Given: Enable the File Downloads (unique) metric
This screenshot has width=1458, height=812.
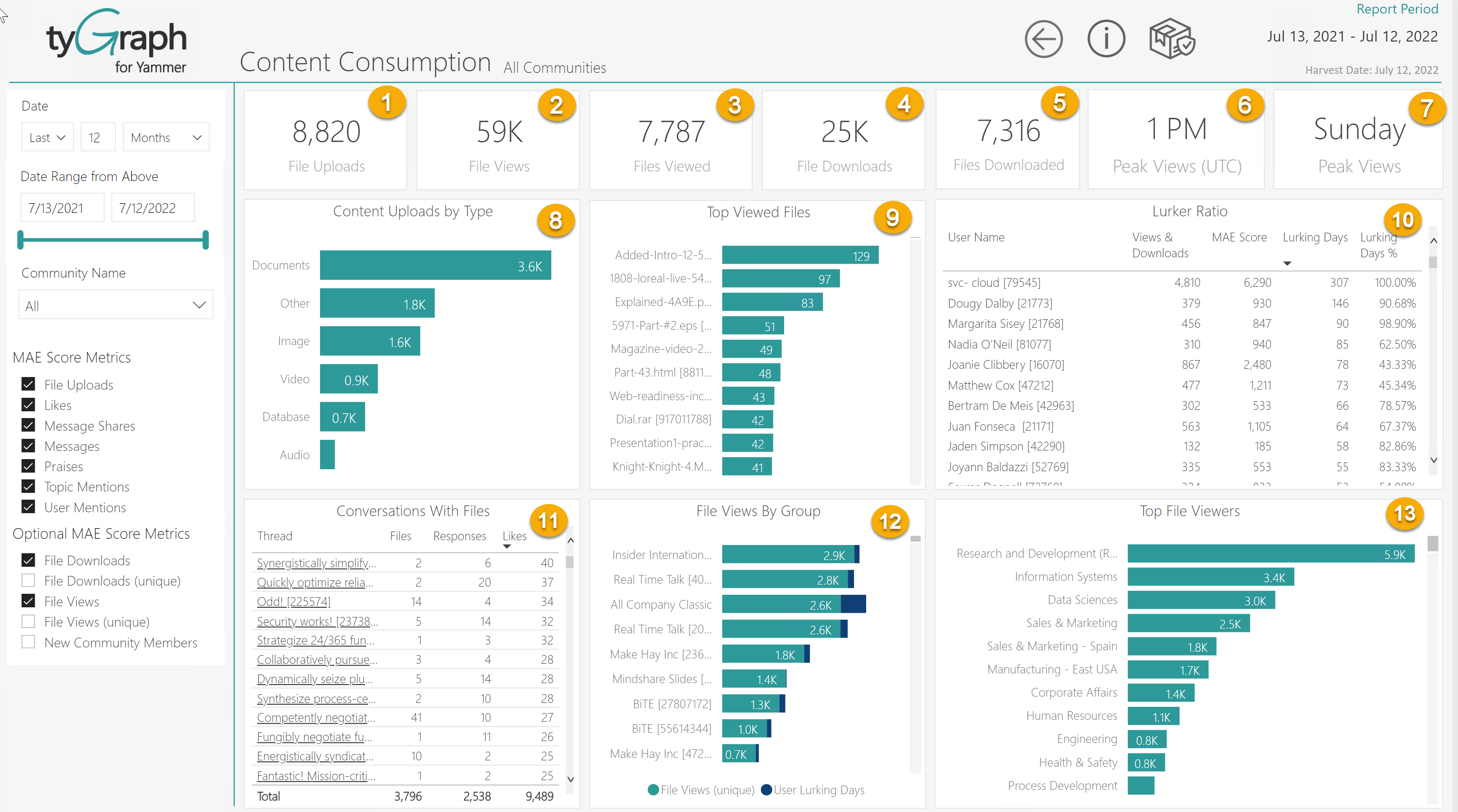Looking at the screenshot, I should pos(28,580).
